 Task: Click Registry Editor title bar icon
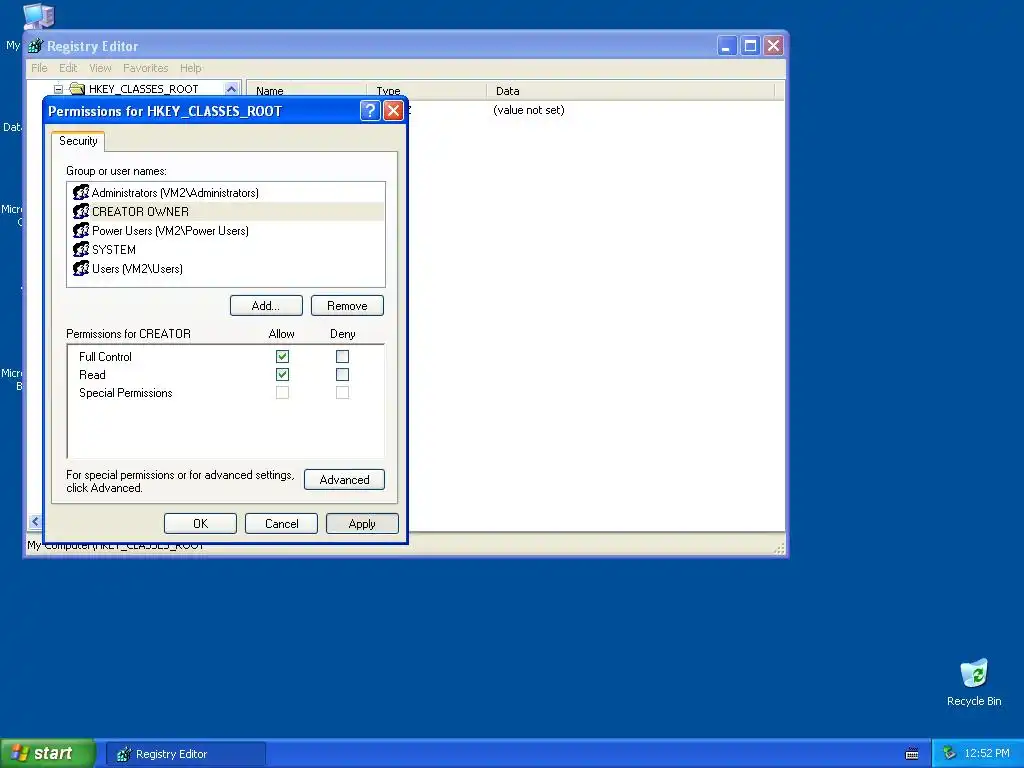coord(36,46)
